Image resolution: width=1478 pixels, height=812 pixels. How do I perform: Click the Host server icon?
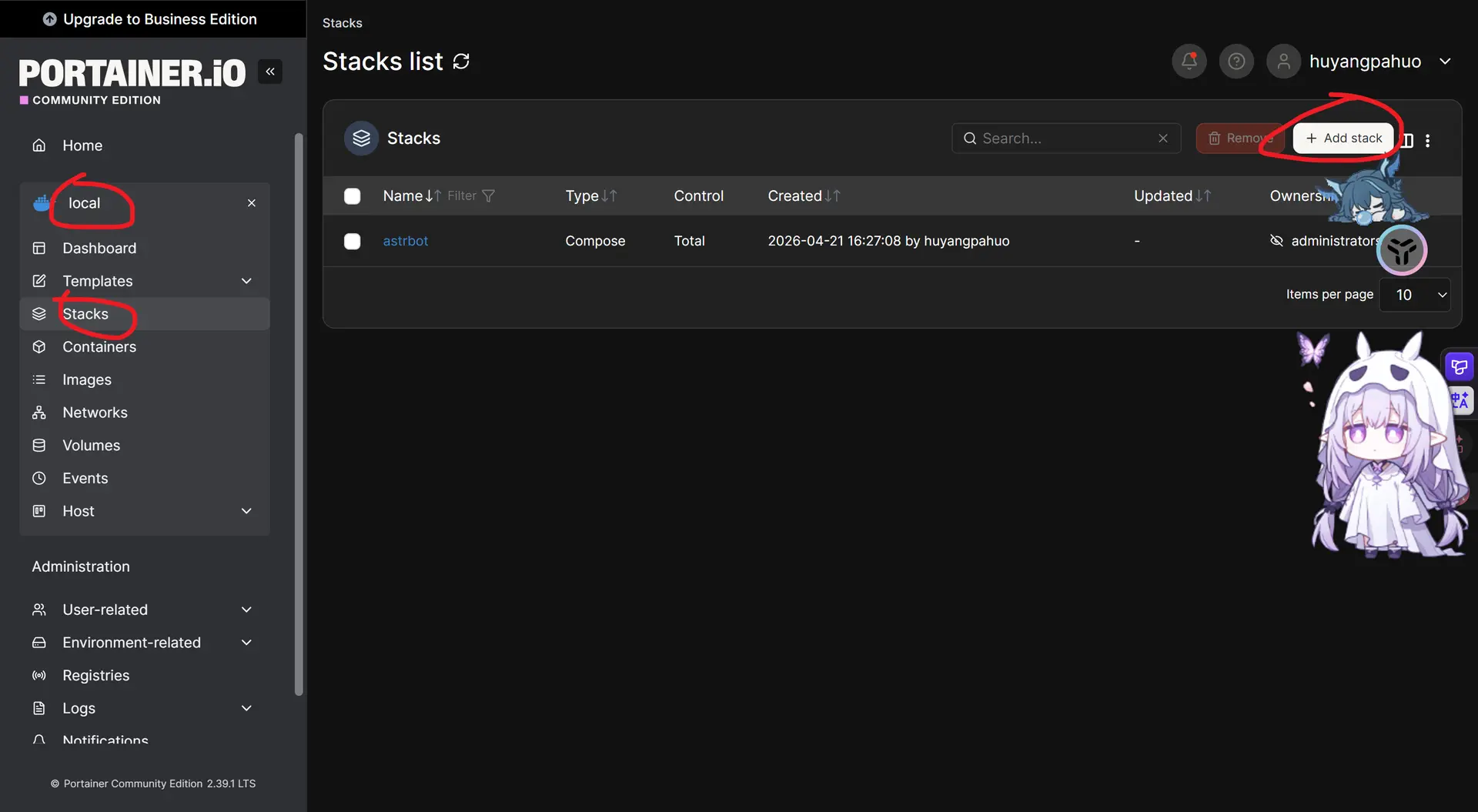click(x=39, y=511)
